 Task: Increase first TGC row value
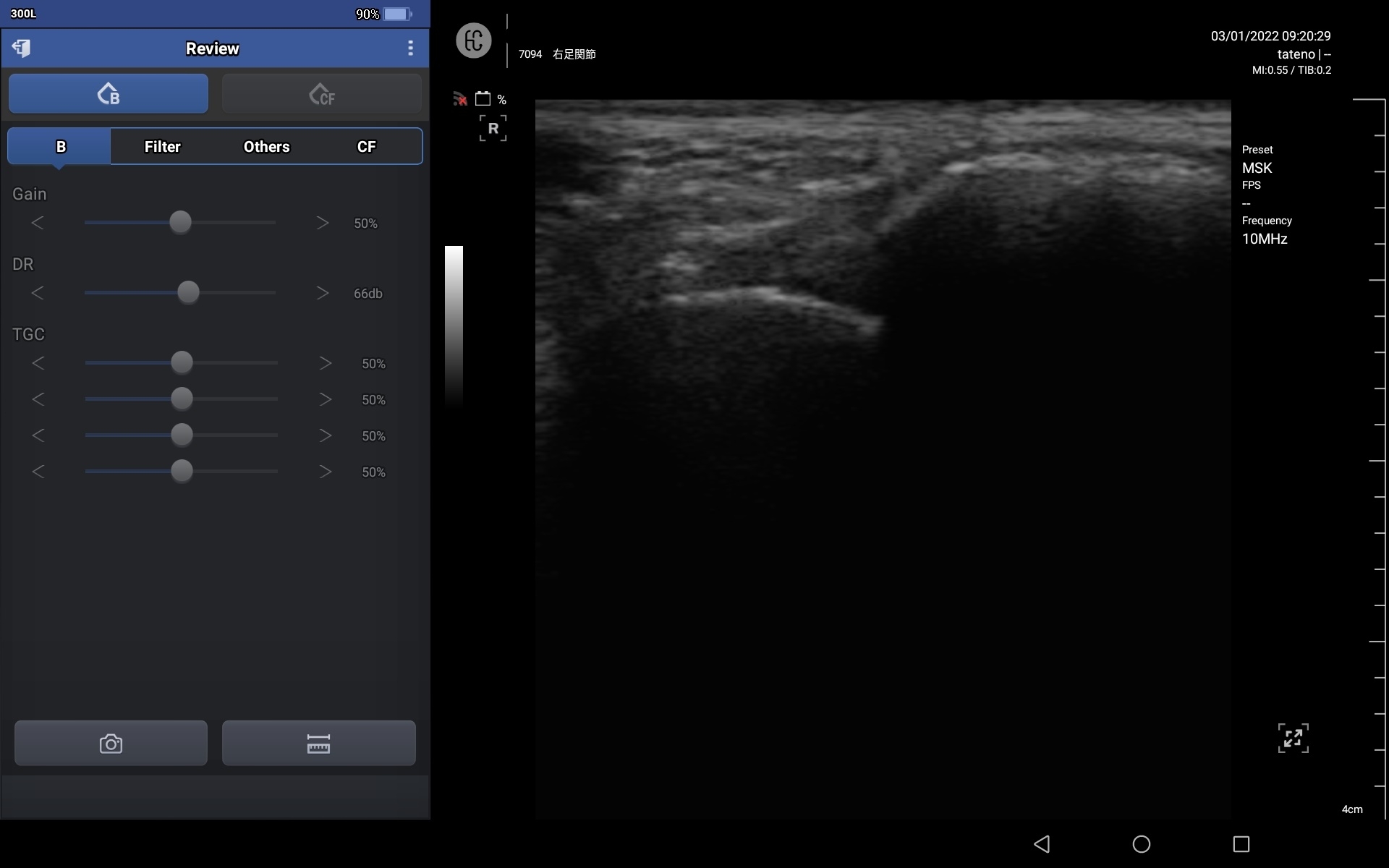[x=326, y=363]
